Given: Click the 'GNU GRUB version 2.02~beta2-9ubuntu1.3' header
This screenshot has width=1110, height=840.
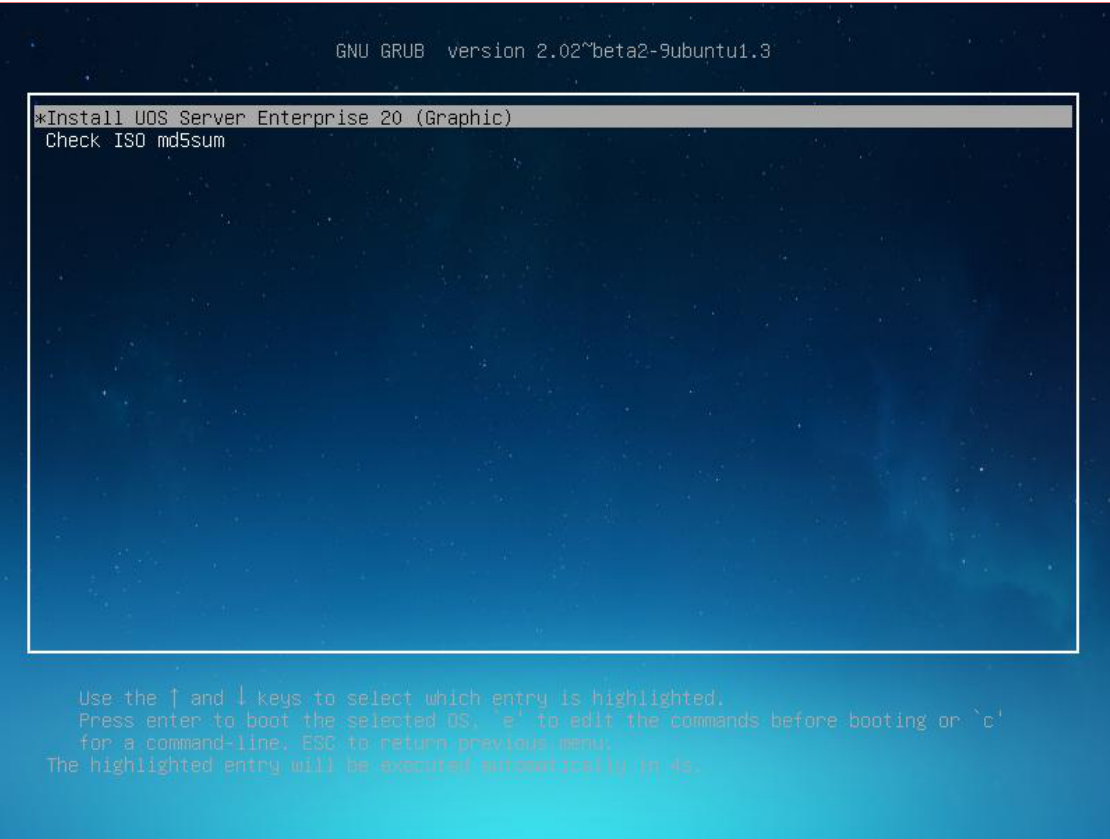Looking at the screenshot, I should (x=553, y=51).
